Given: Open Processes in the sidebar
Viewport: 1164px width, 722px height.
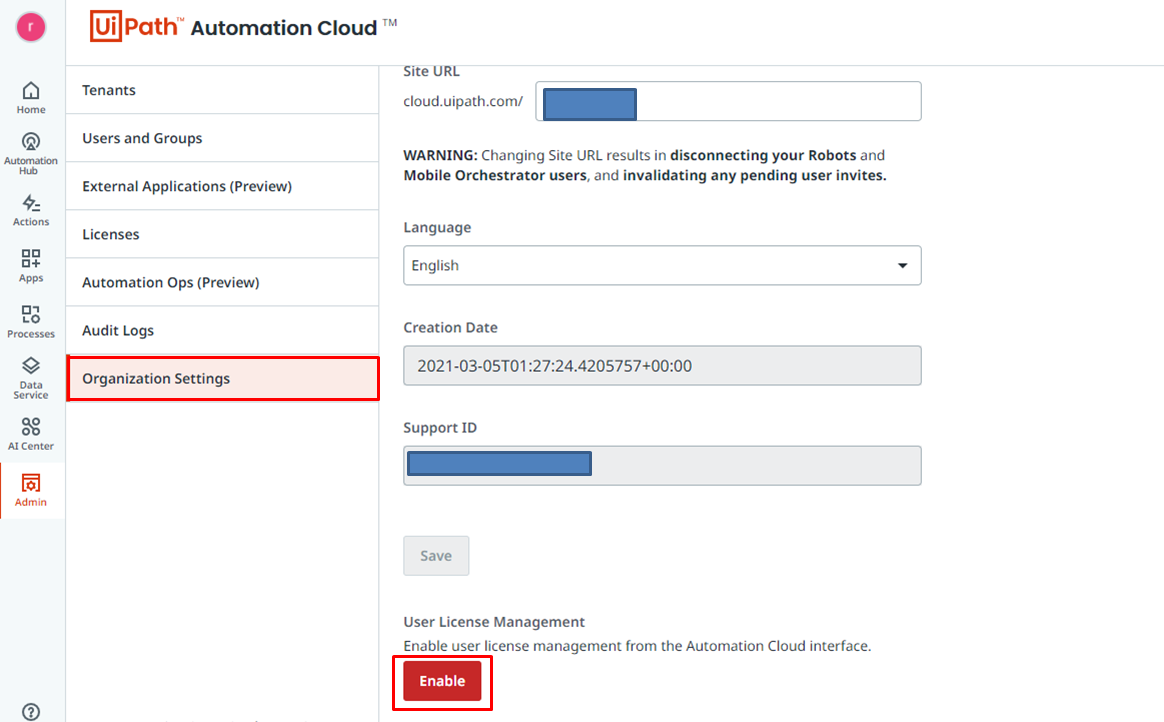Looking at the screenshot, I should pos(30,321).
